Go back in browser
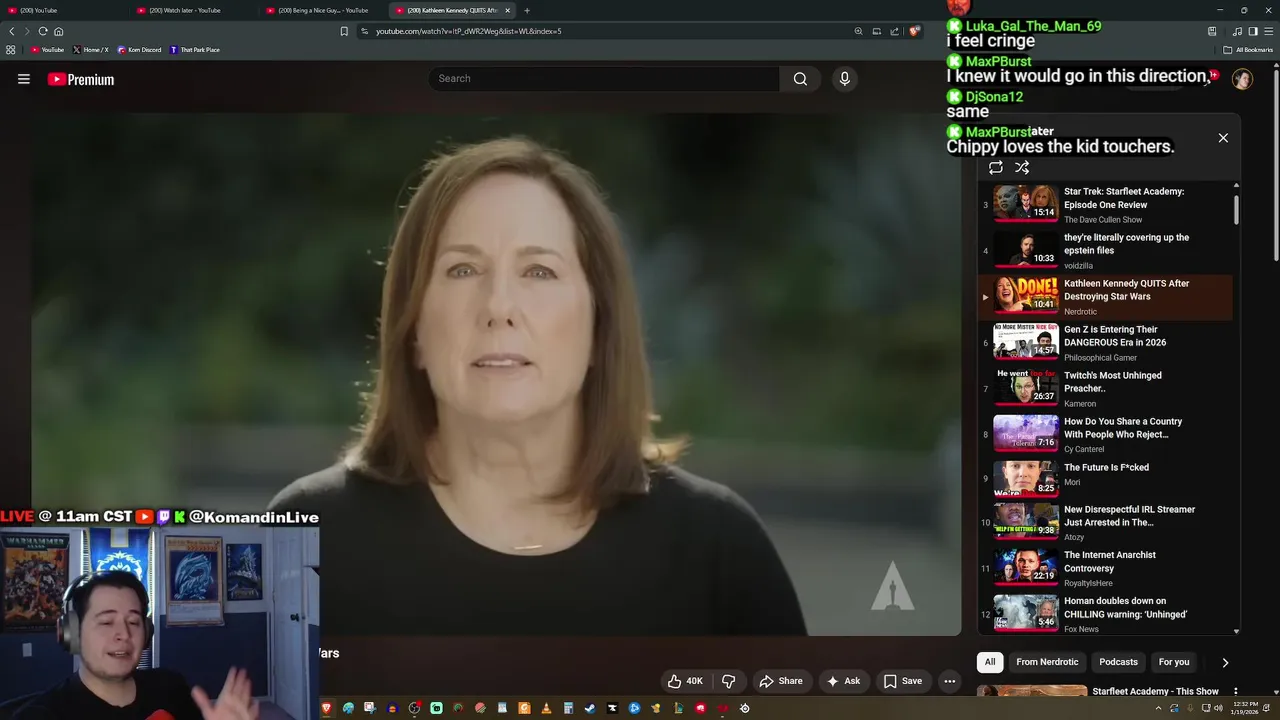The height and width of the screenshot is (720, 1280). pos(12,31)
